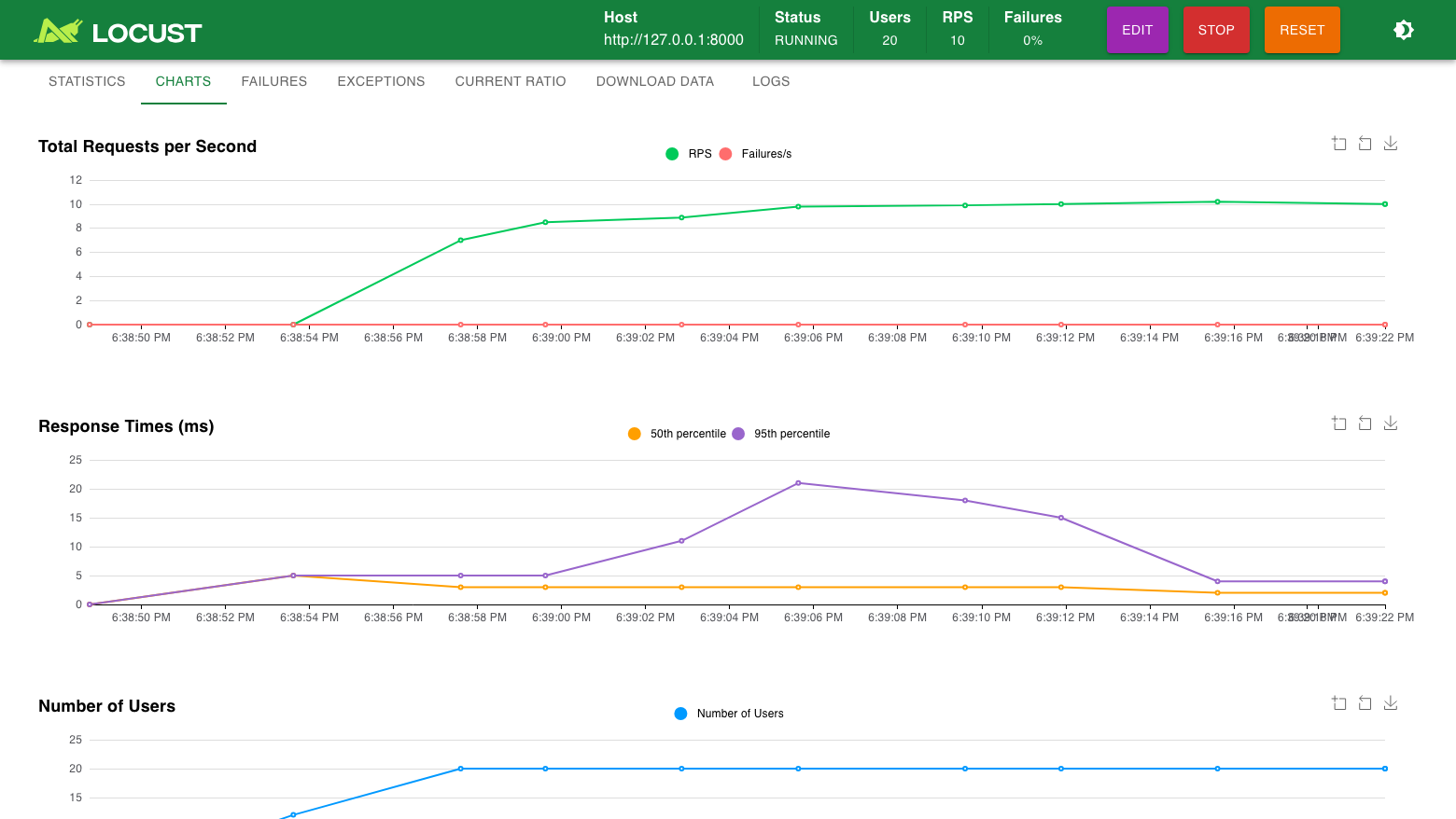Click zoom reset icon on Requests per Second chart
1456x819 pixels.
(x=1365, y=144)
